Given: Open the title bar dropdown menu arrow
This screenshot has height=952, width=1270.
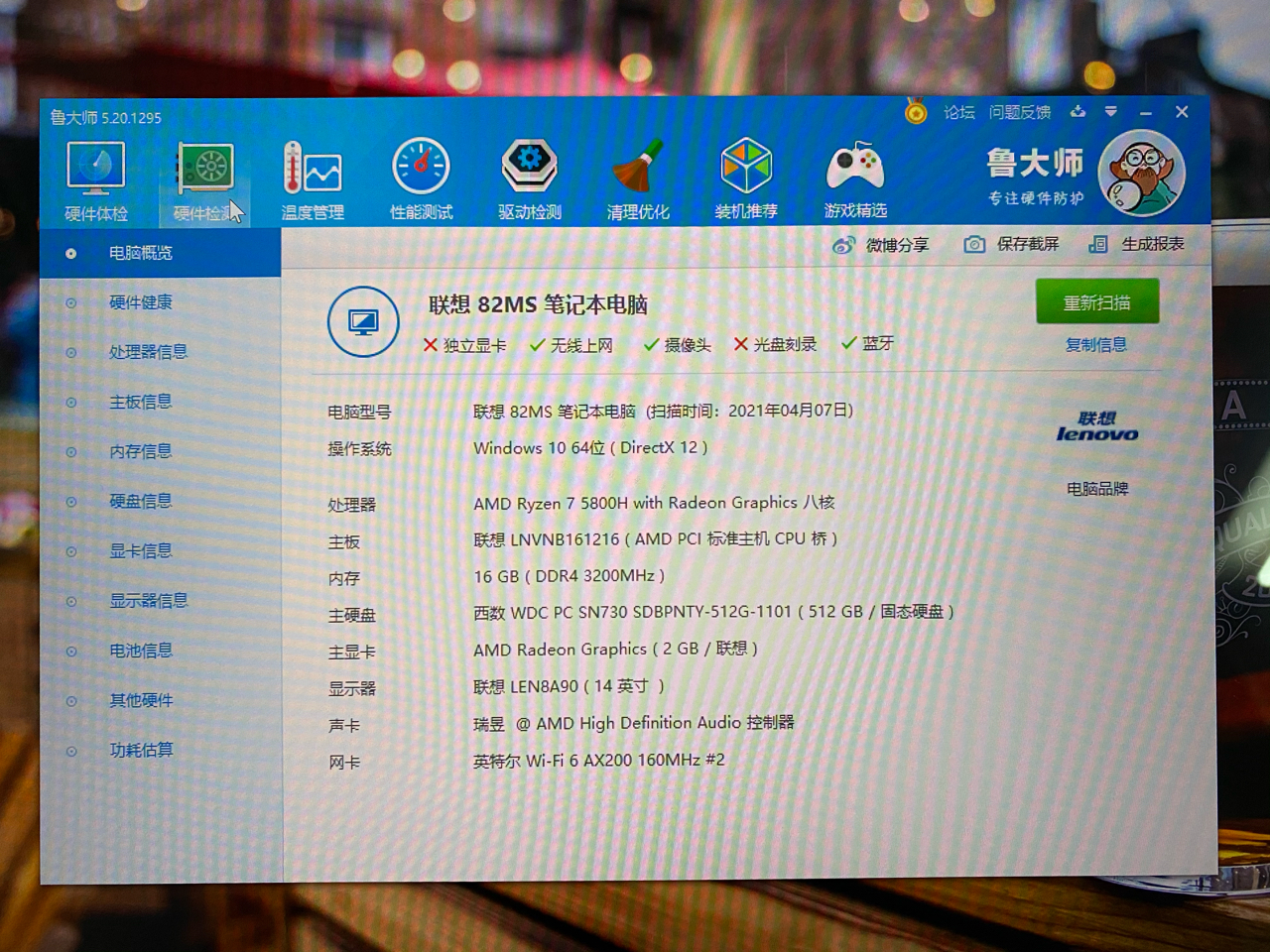Looking at the screenshot, I should click(1111, 111).
